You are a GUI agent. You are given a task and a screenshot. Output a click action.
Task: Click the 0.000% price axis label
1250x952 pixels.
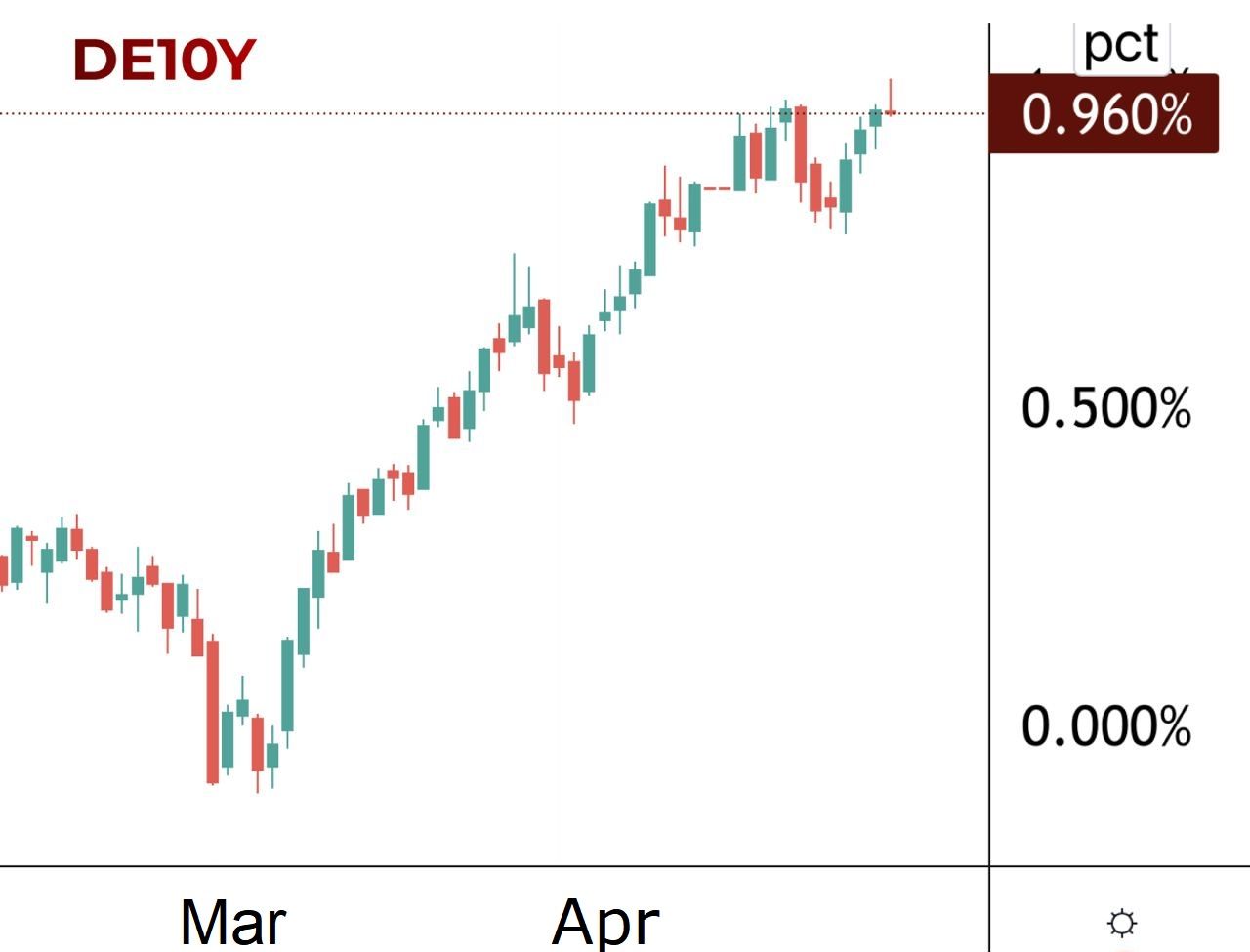point(1105,726)
